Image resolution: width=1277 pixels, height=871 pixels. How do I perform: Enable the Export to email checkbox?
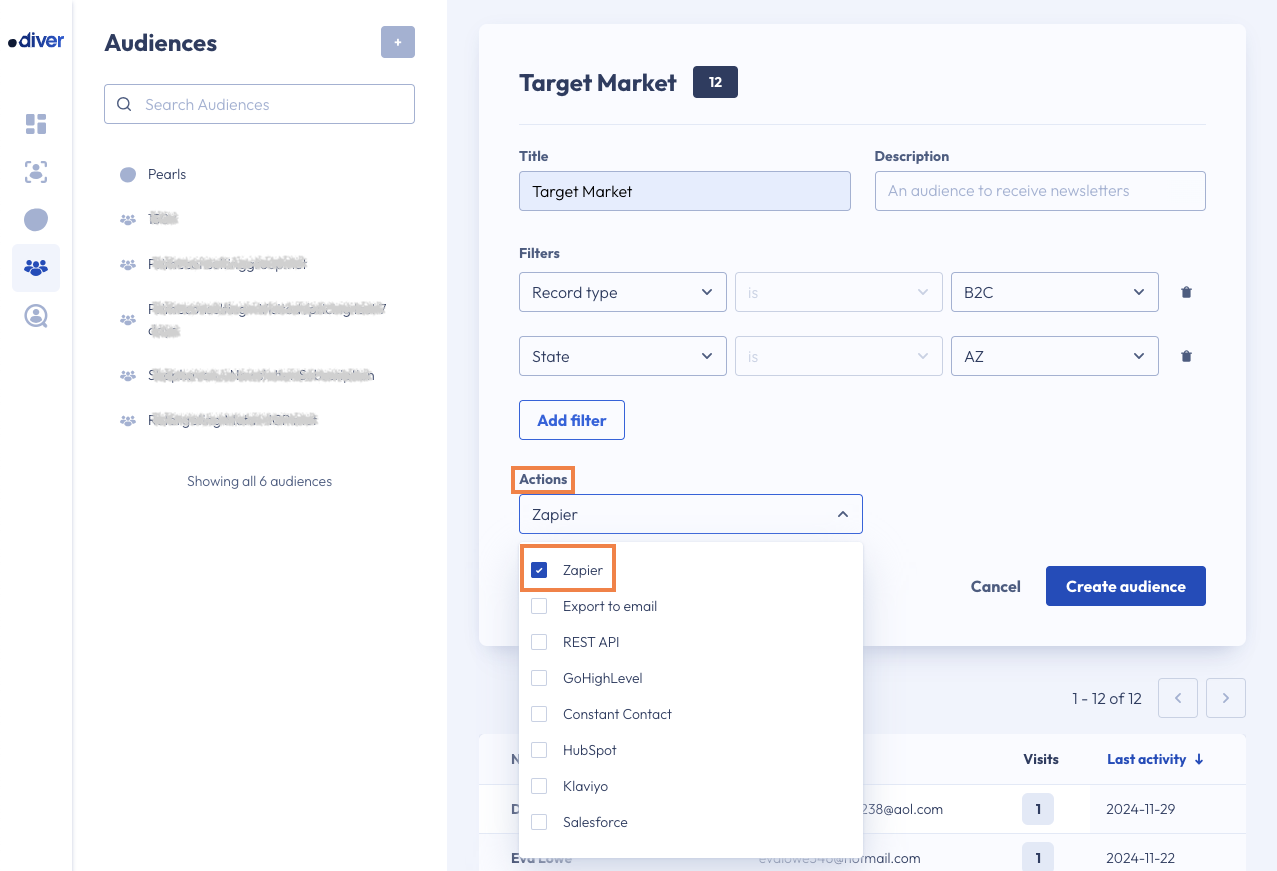[539, 606]
